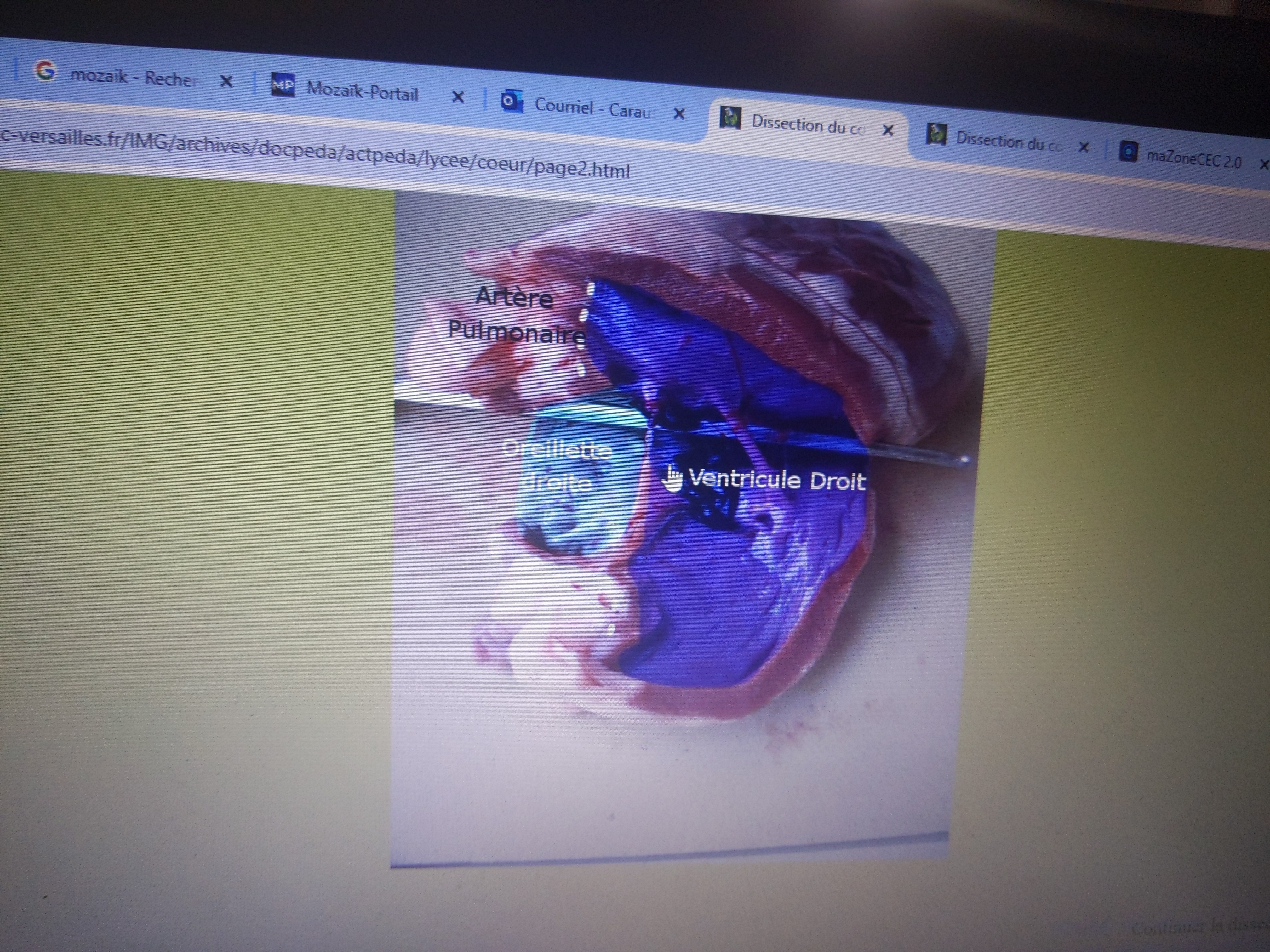
Task: Click the favicon of active Dissection du coeur tab
Action: tap(730, 118)
